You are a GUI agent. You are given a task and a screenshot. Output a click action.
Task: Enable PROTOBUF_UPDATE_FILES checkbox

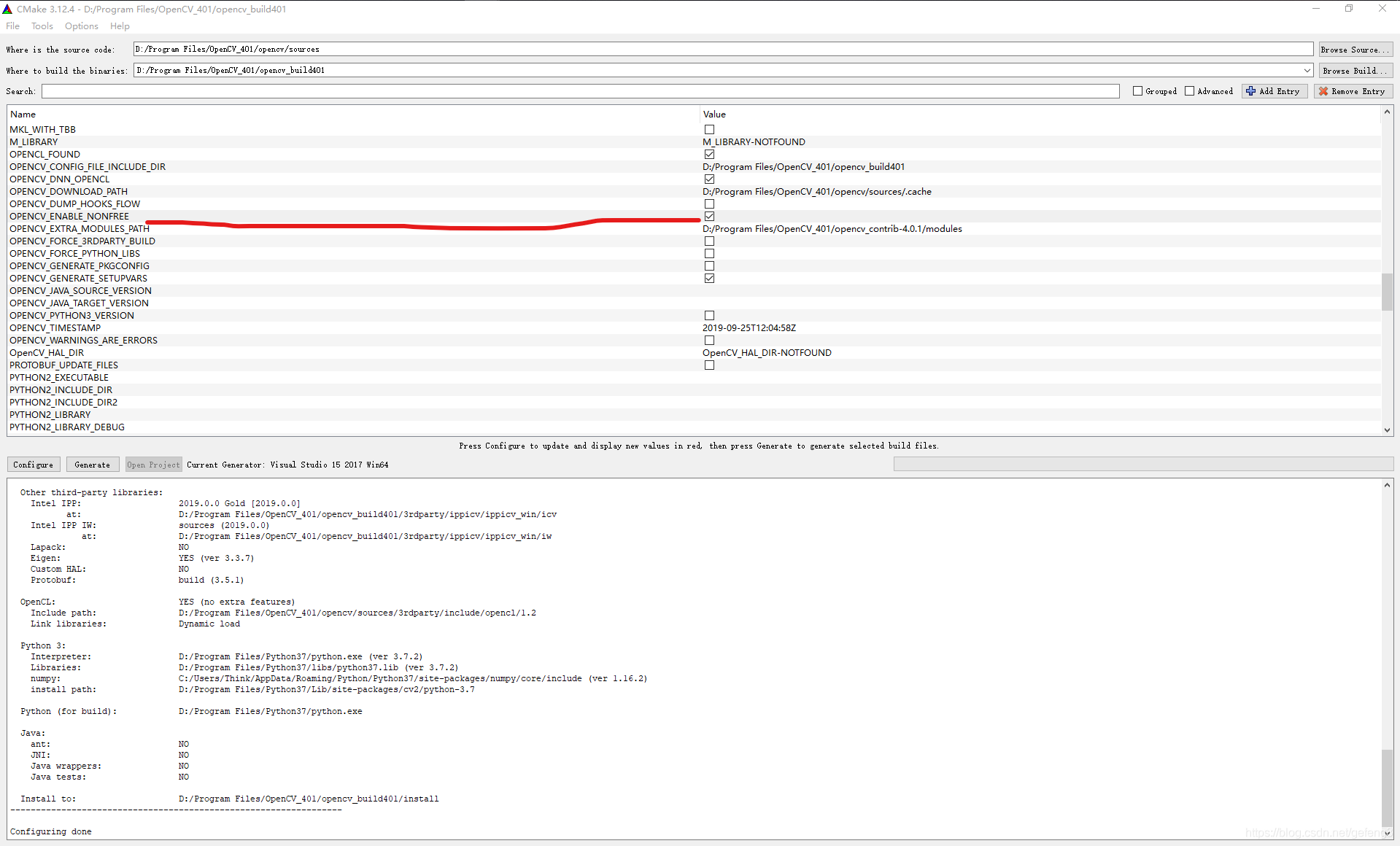709,365
